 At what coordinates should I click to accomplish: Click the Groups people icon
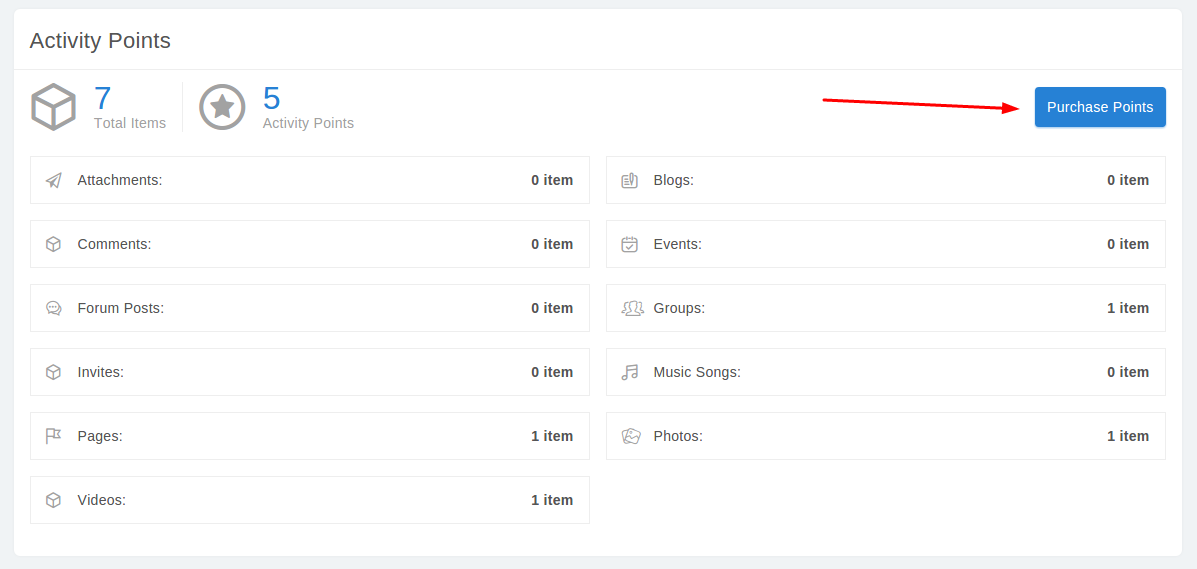click(x=632, y=308)
